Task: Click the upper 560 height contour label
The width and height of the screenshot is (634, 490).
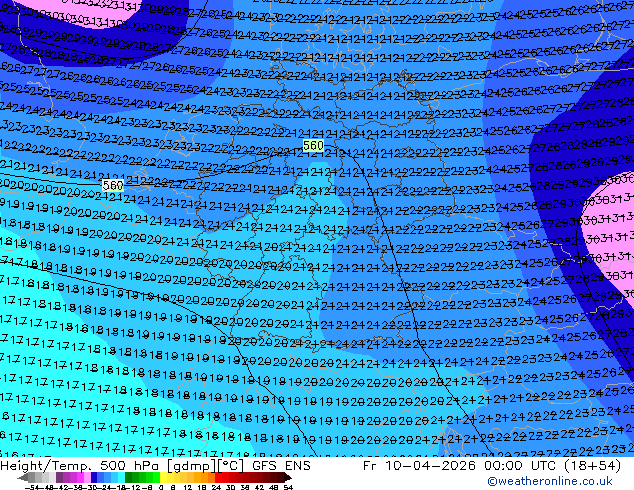Action: point(313,146)
